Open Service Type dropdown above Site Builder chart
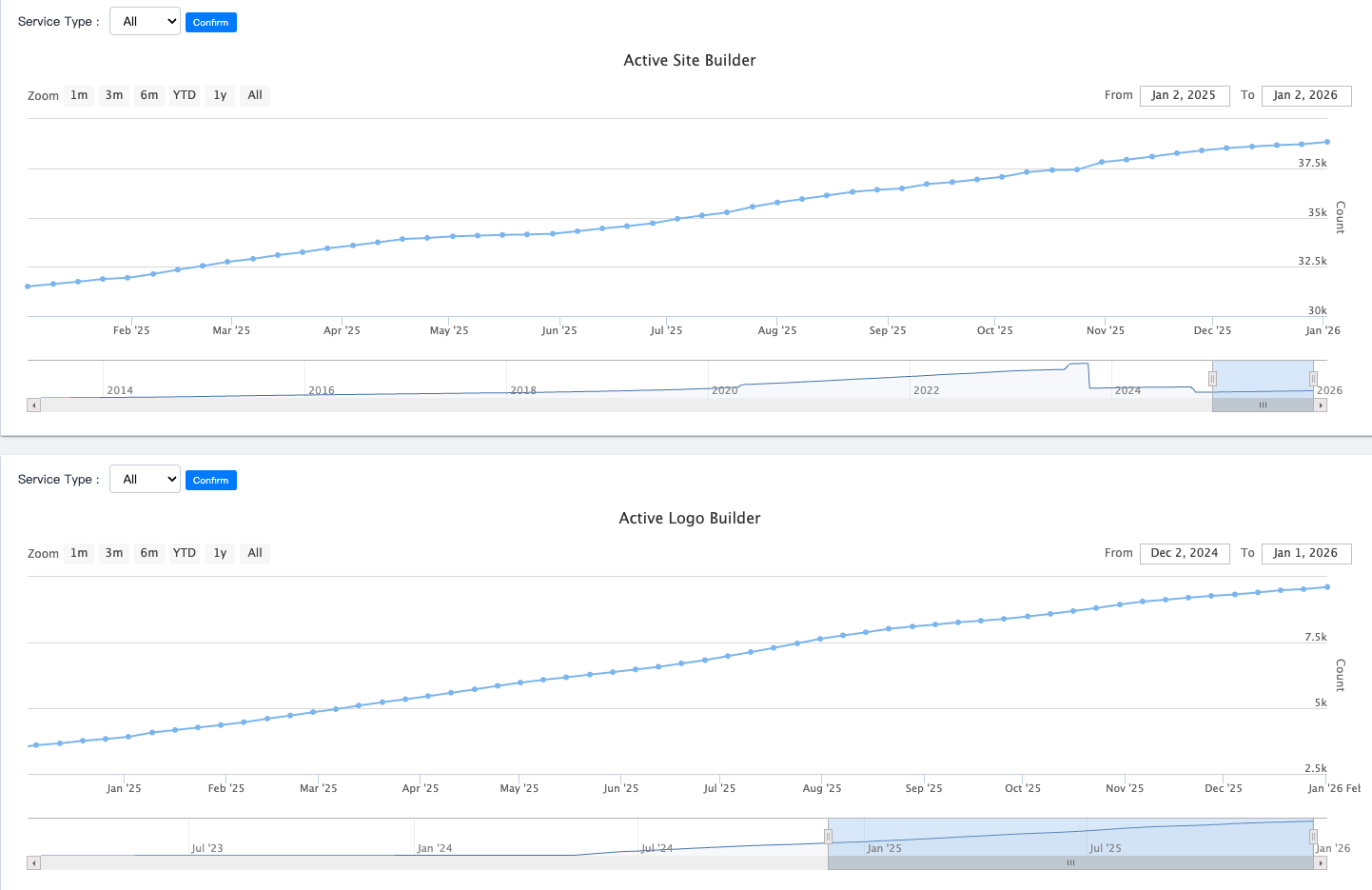Viewport: 1372px width, 890px height. (145, 22)
